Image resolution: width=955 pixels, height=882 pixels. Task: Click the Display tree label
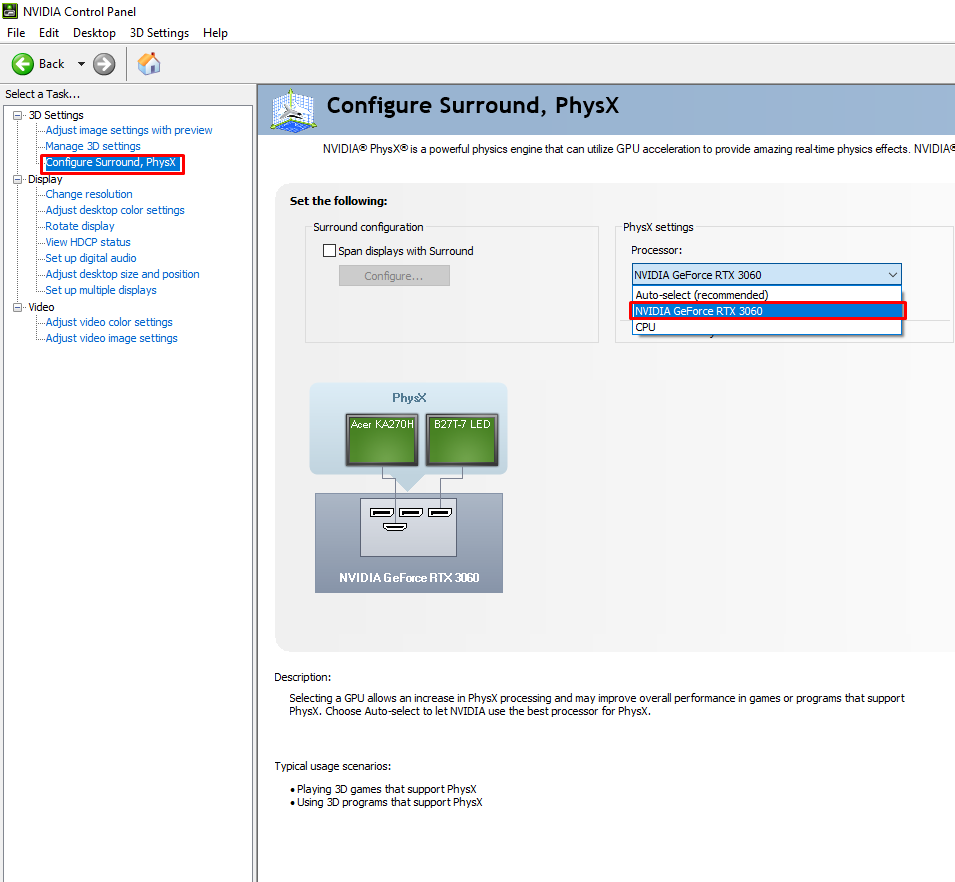click(45, 179)
